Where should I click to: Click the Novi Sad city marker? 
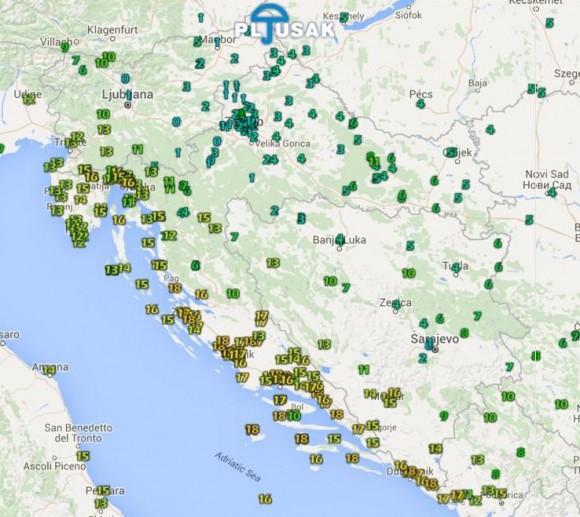(x=547, y=193)
